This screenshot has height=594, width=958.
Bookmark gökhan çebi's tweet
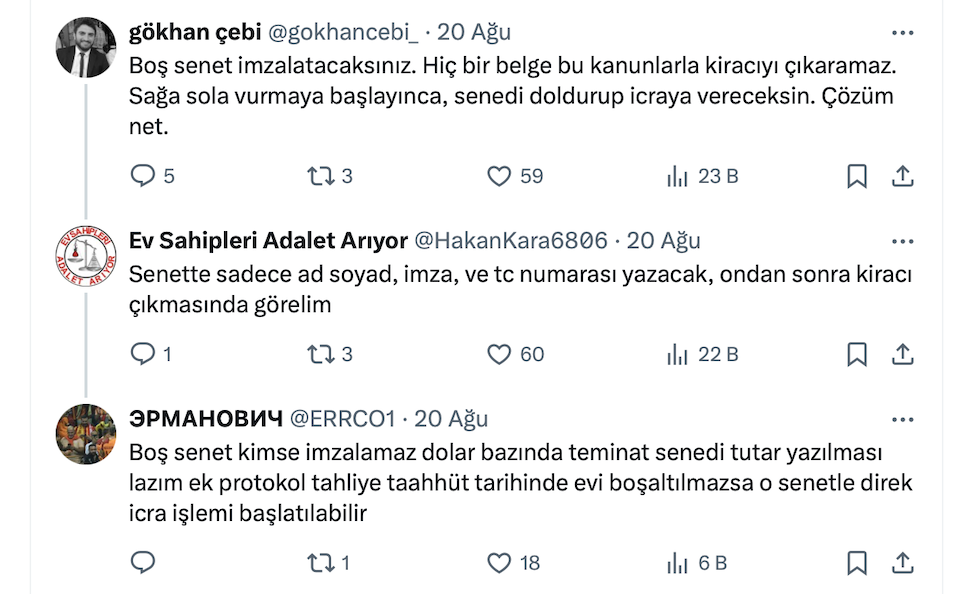tap(857, 177)
